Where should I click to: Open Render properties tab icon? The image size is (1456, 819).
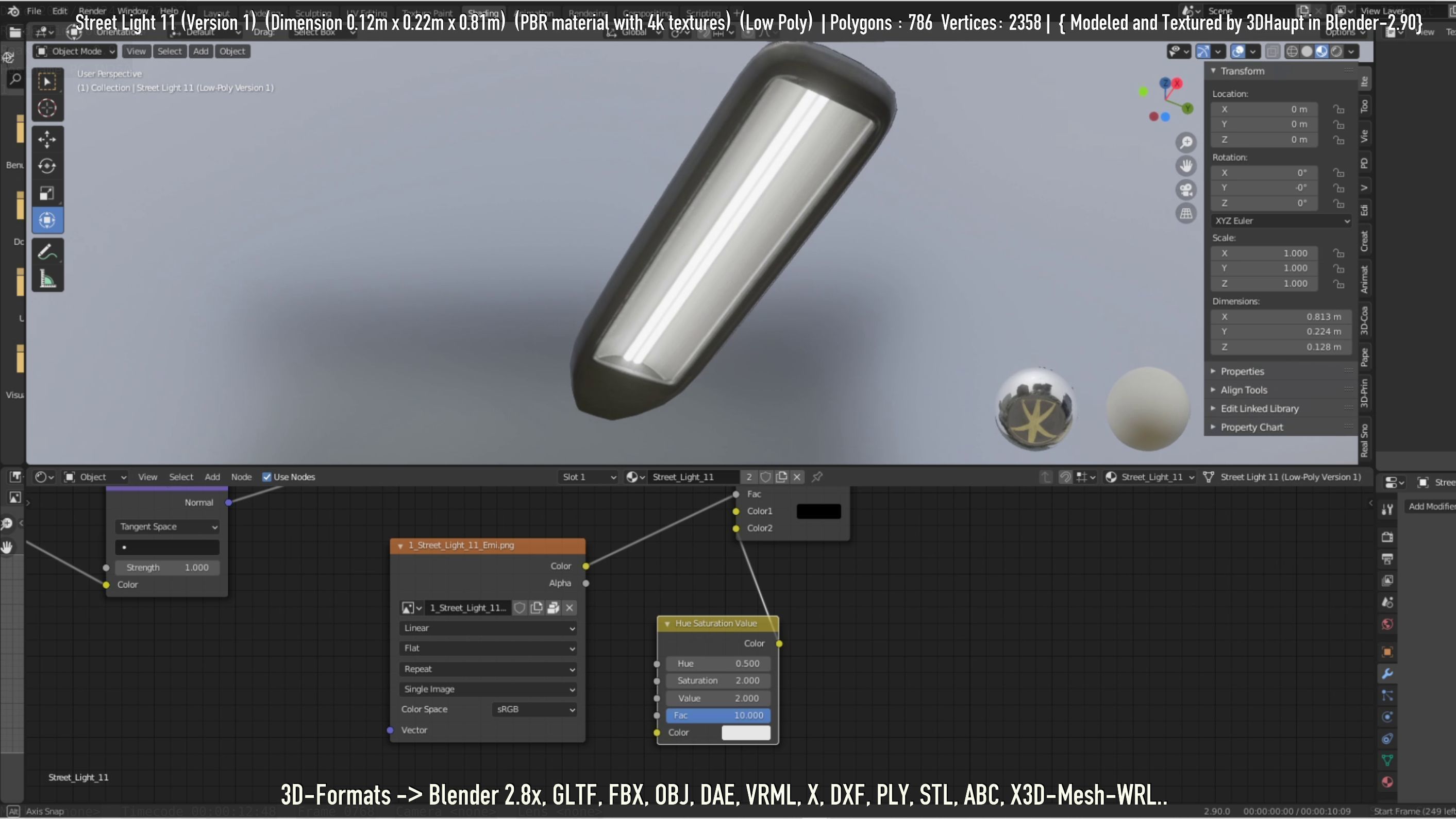[x=1387, y=537]
